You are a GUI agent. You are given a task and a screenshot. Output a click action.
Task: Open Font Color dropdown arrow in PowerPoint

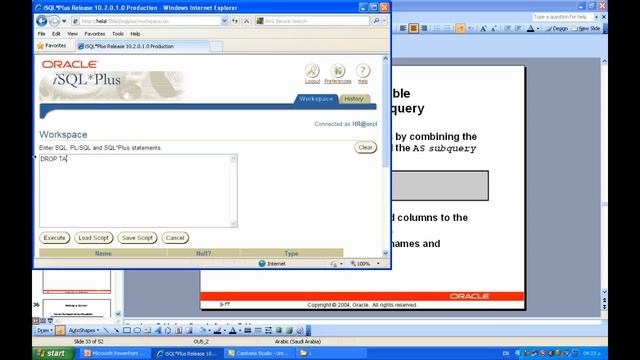coord(538,29)
